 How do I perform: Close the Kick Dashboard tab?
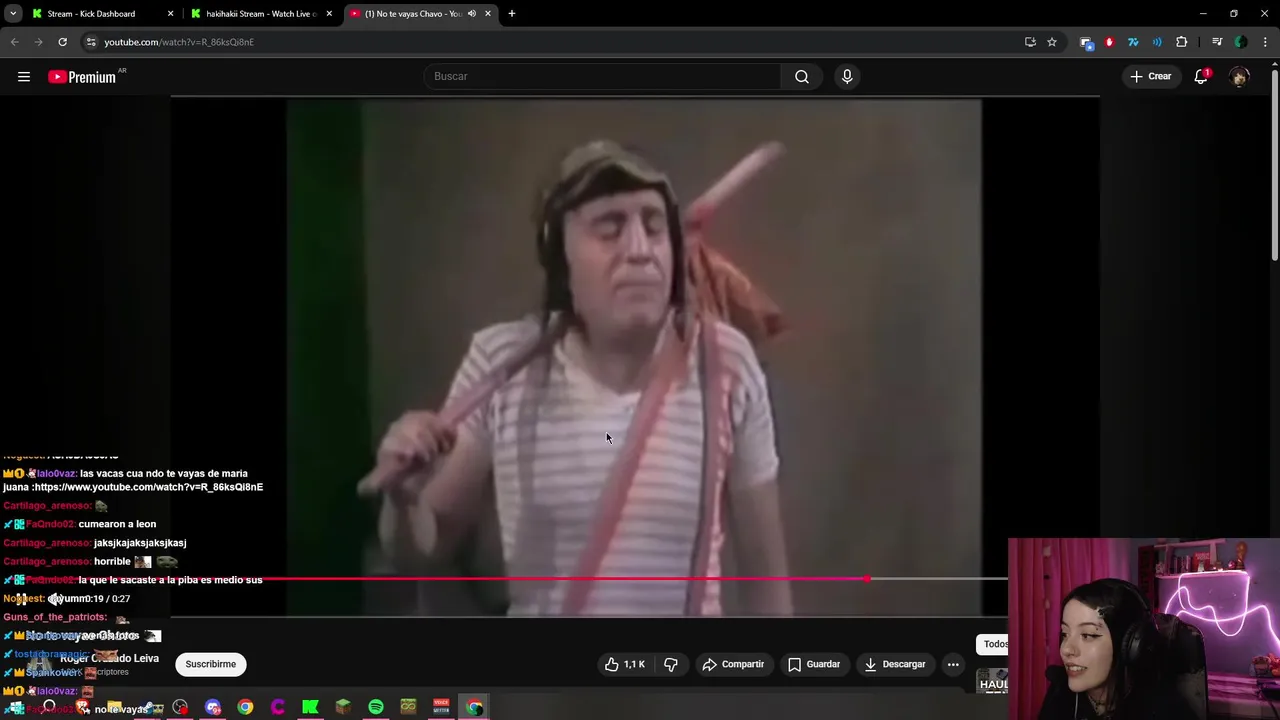tap(170, 14)
